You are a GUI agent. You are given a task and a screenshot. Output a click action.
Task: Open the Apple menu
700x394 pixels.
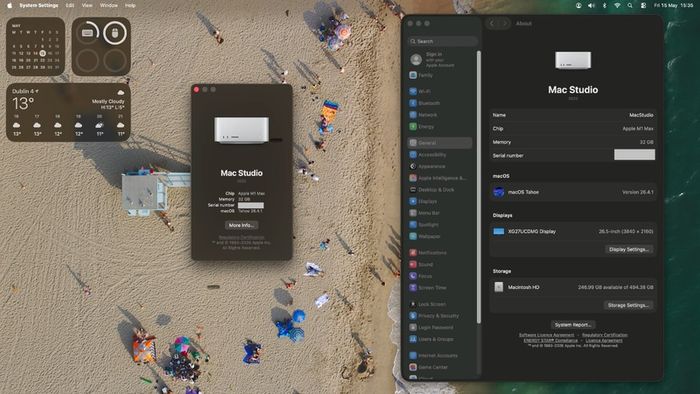click(x=9, y=5)
